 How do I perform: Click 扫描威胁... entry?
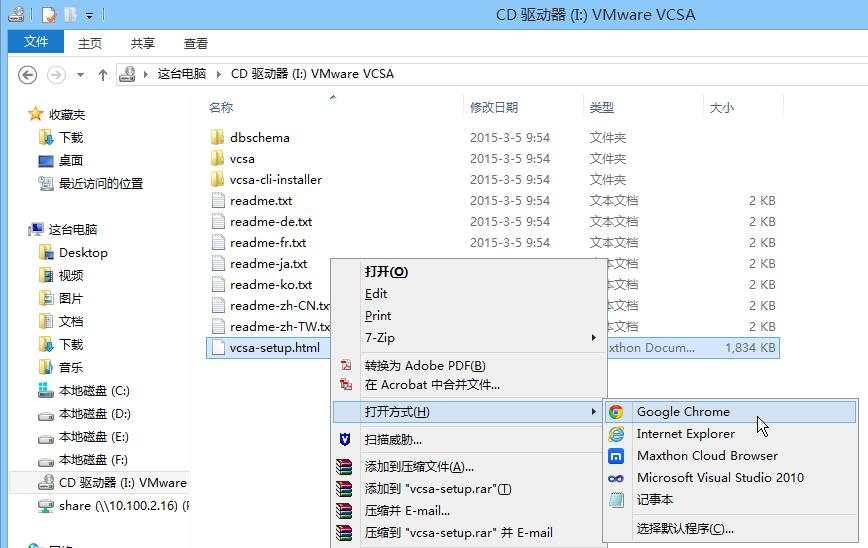[468, 440]
